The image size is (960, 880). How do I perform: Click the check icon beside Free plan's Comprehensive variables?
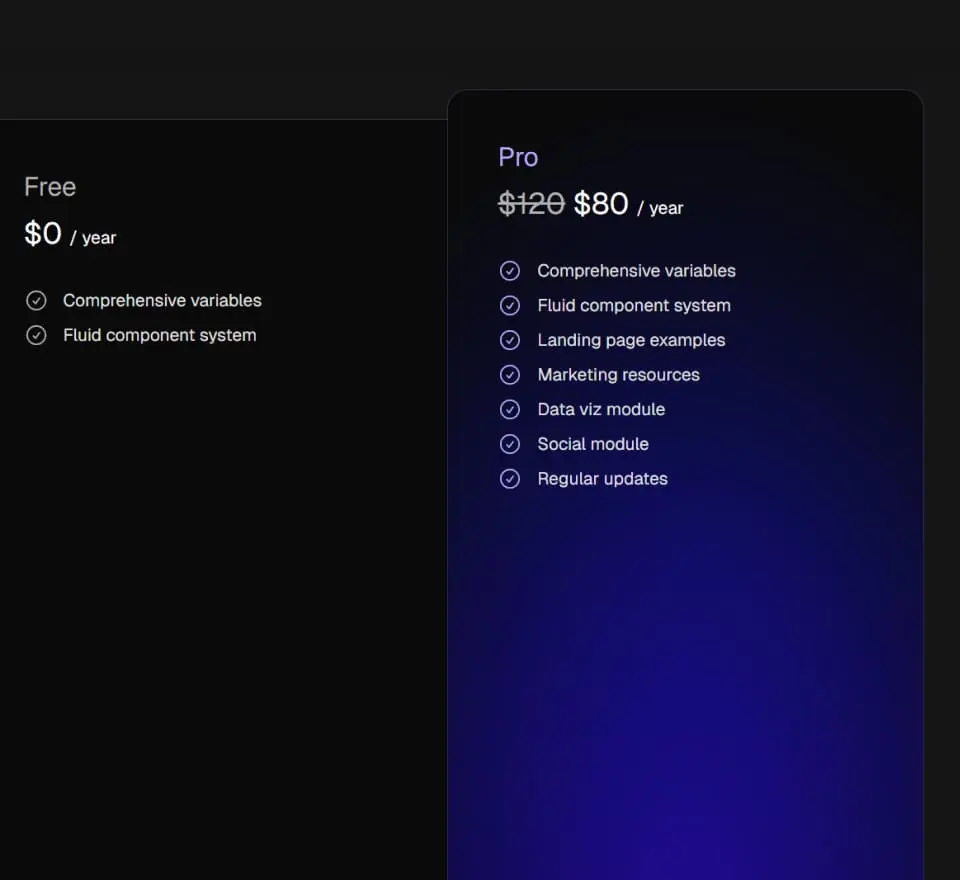click(x=36, y=301)
